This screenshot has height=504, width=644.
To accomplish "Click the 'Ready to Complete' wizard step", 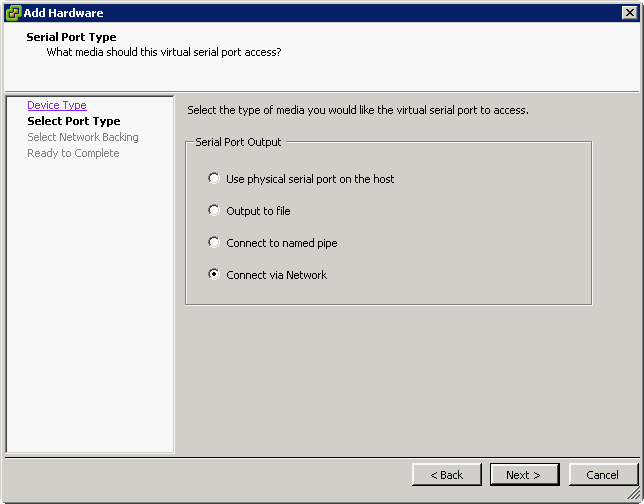I will pyautogui.click(x=73, y=153).
